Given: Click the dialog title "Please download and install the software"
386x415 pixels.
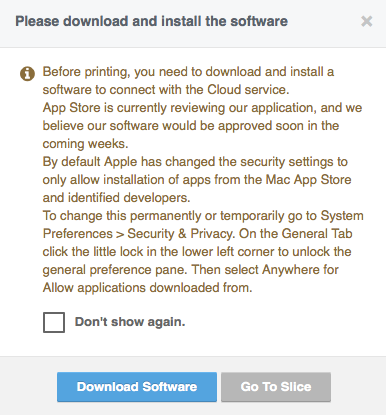Looking at the screenshot, I should [152, 21].
